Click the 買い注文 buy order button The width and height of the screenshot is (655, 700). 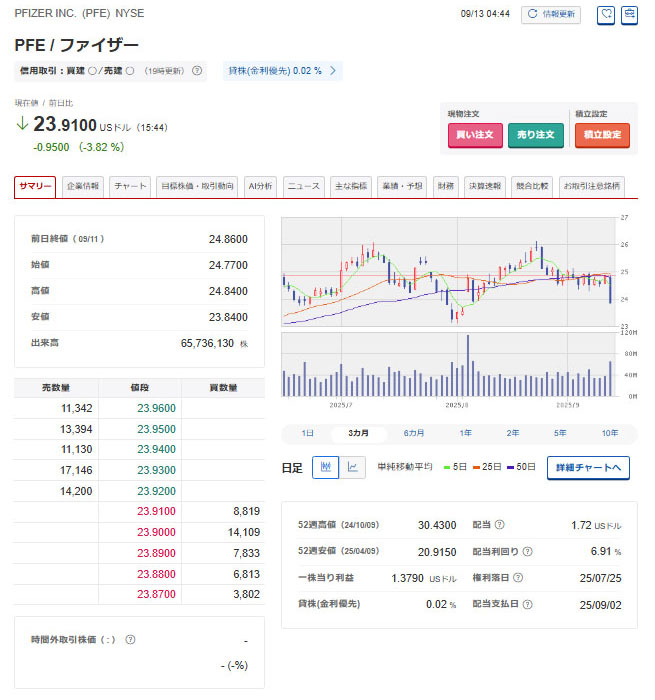coord(475,135)
